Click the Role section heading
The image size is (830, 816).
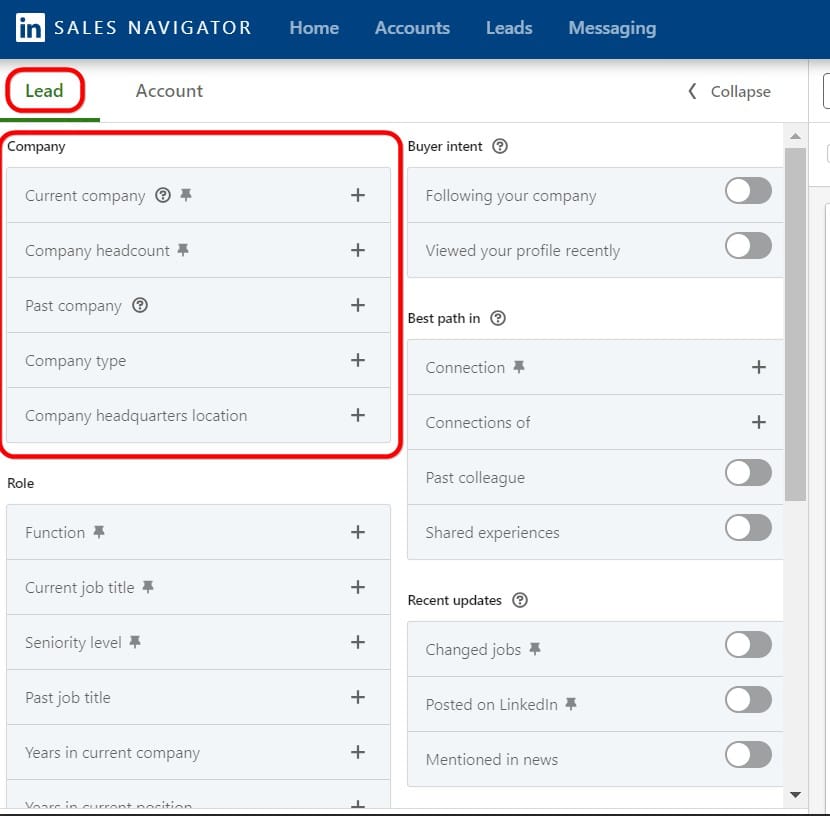(x=21, y=483)
